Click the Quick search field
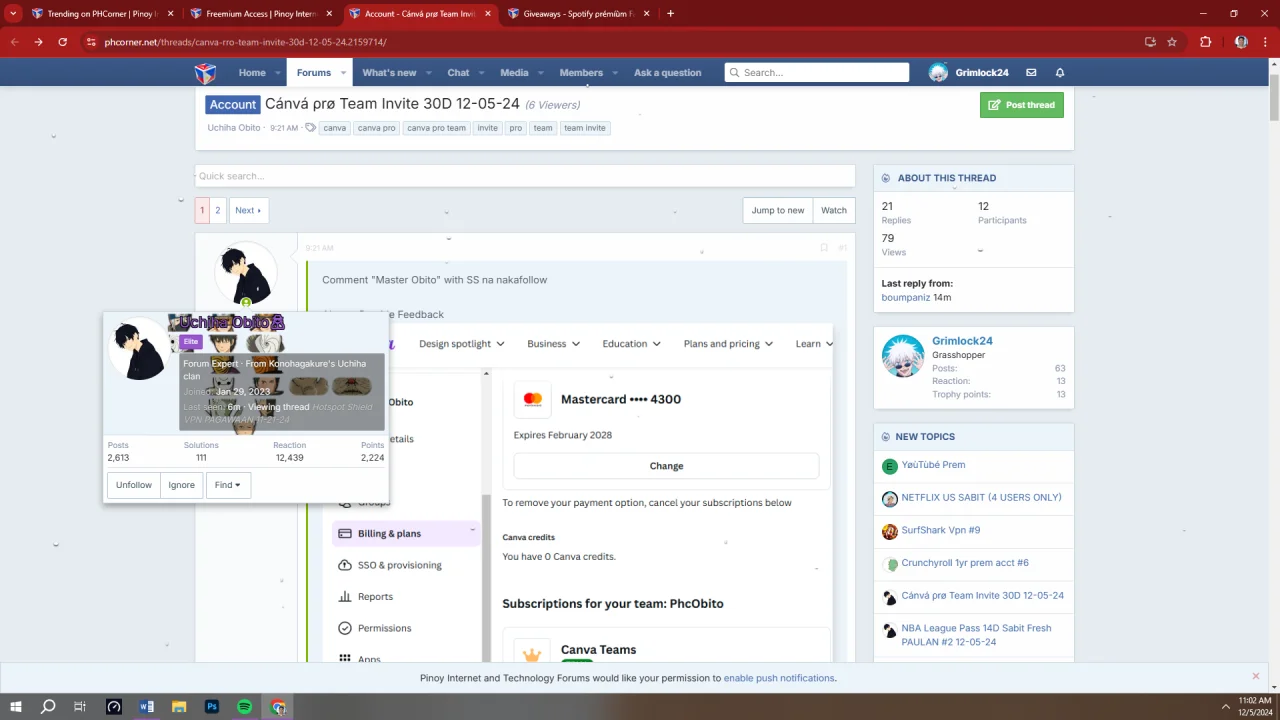 click(x=525, y=176)
